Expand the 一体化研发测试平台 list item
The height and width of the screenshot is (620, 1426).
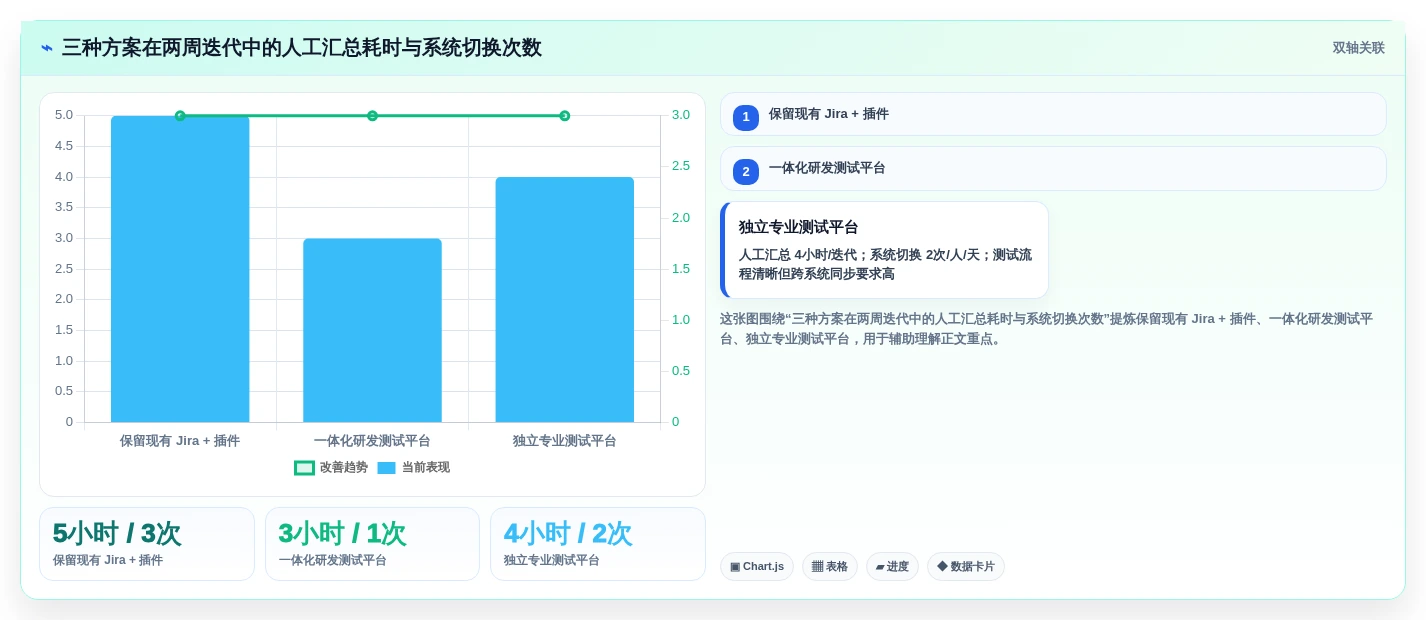coord(1053,168)
